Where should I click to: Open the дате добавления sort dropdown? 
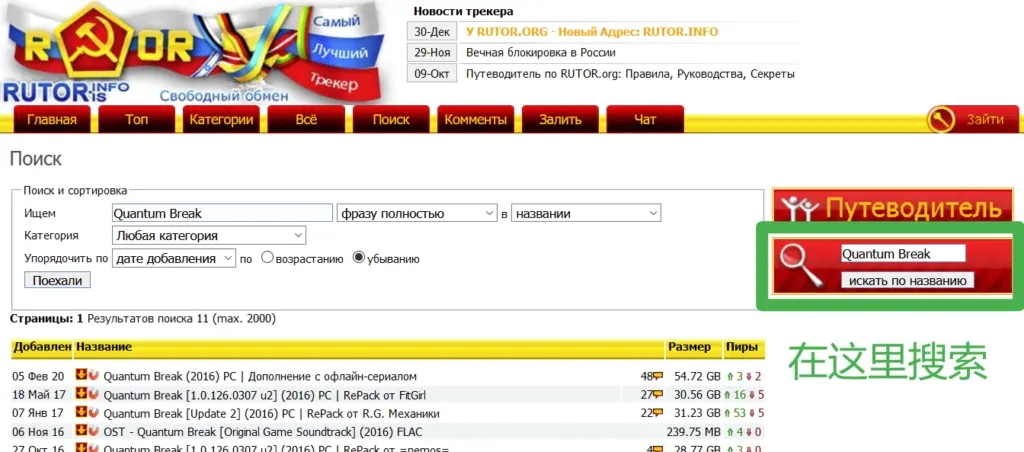(174, 258)
